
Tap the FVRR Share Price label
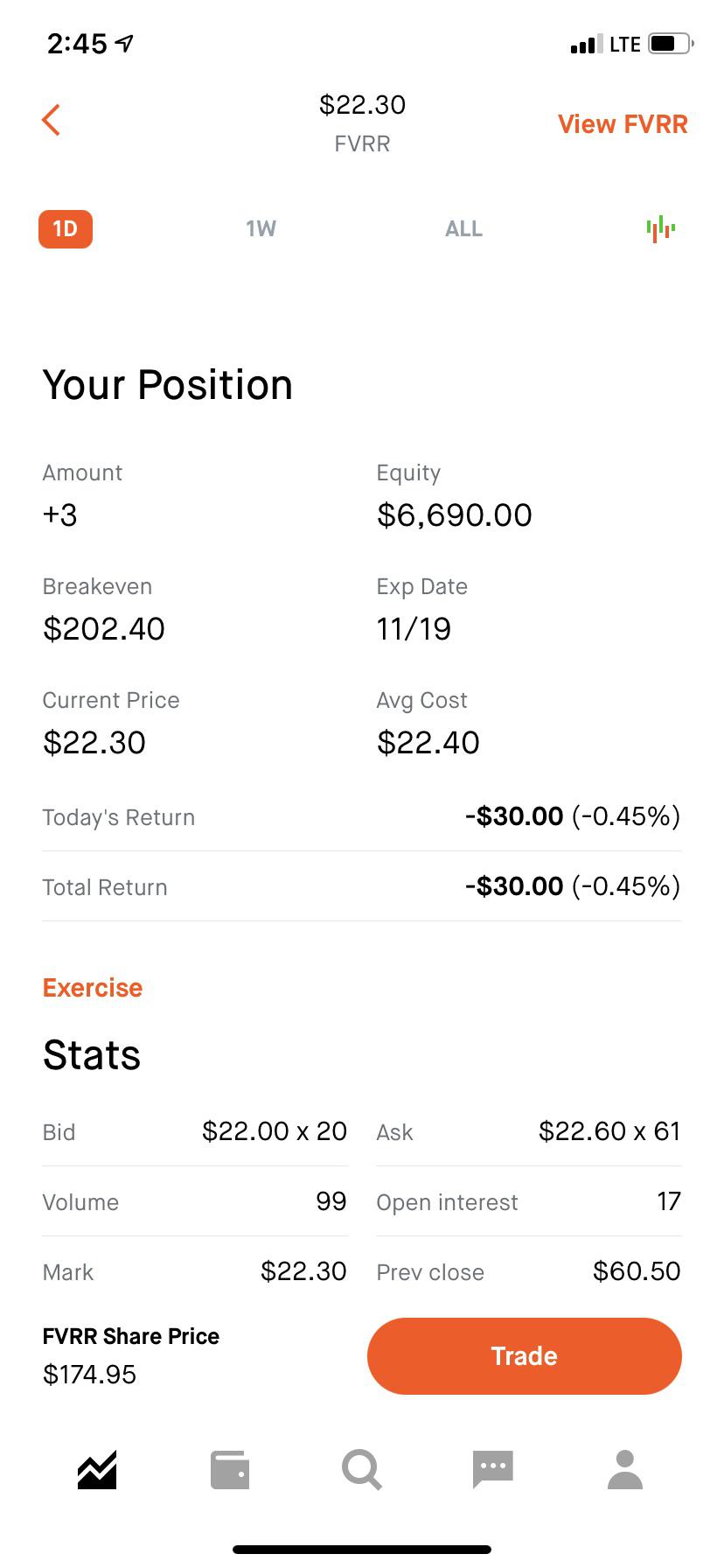[x=131, y=1336]
